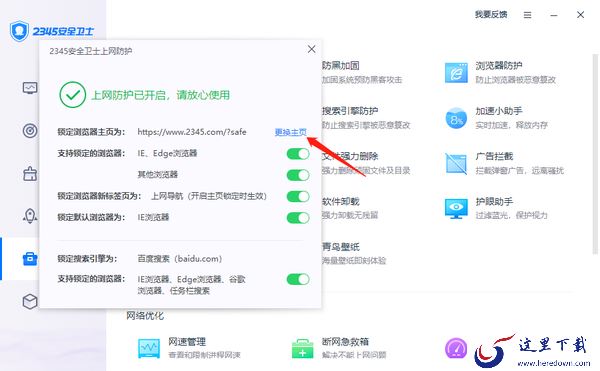Open the rocket speedup icon in sidebar
The image size is (600, 371).
pos(30,216)
